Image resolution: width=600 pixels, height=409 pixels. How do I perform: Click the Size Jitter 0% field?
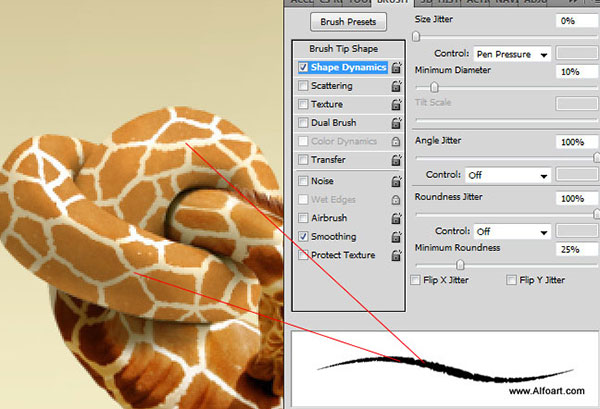[x=577, y=21]
